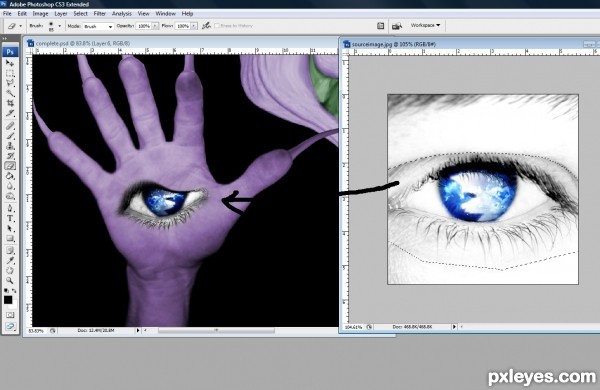
Task: Toggle Quick Mask mode
Action: (10, 315)
